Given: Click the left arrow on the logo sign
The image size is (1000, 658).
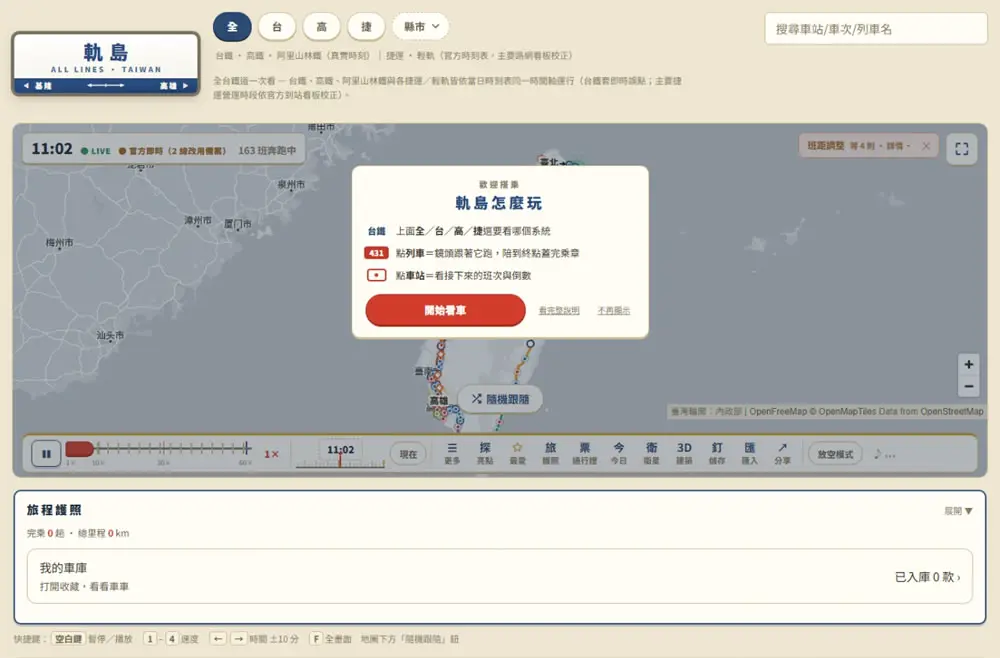Looking at the screenshot, I should [x=26, y=85].
